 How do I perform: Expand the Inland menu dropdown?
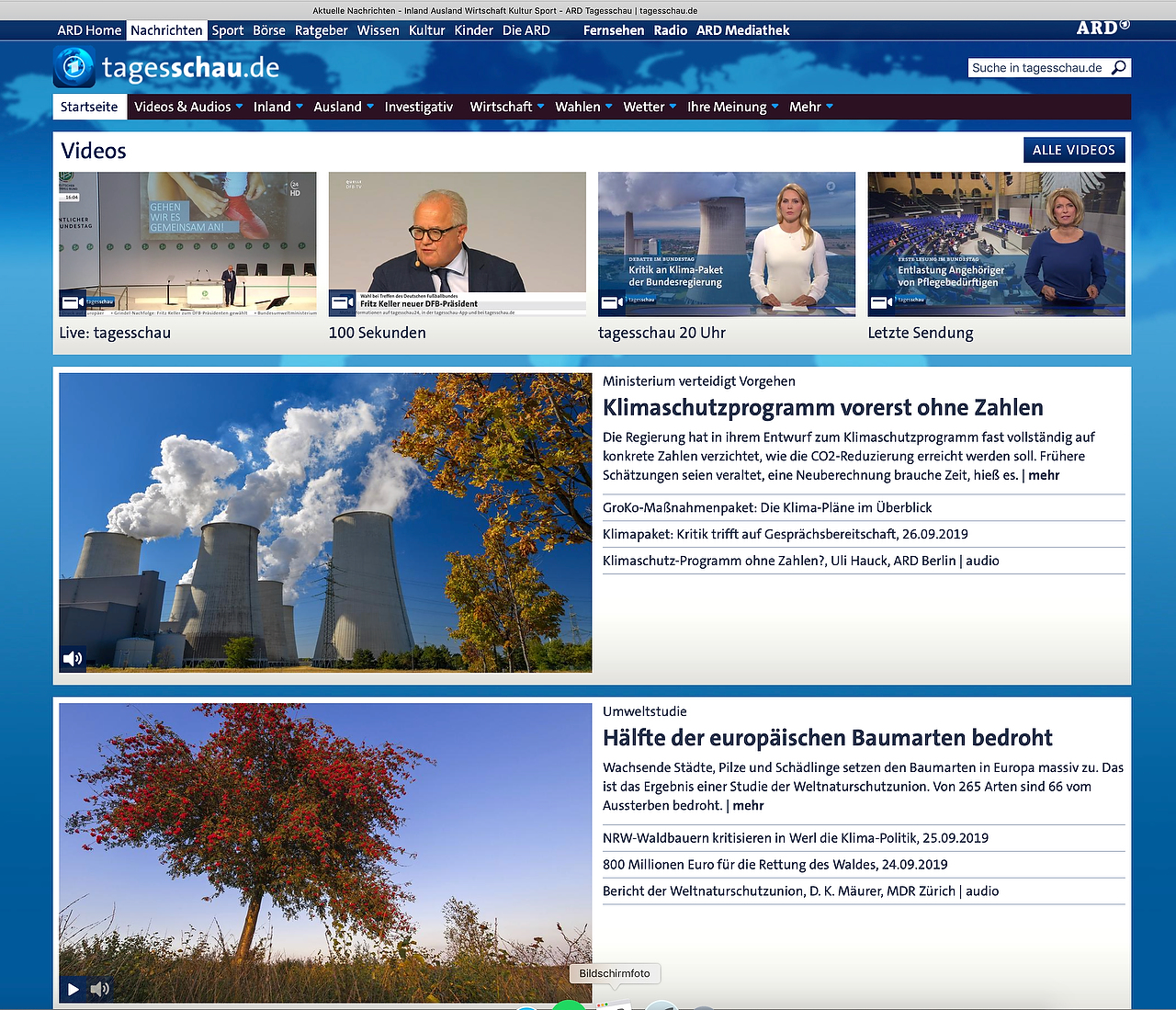[300, 107]
